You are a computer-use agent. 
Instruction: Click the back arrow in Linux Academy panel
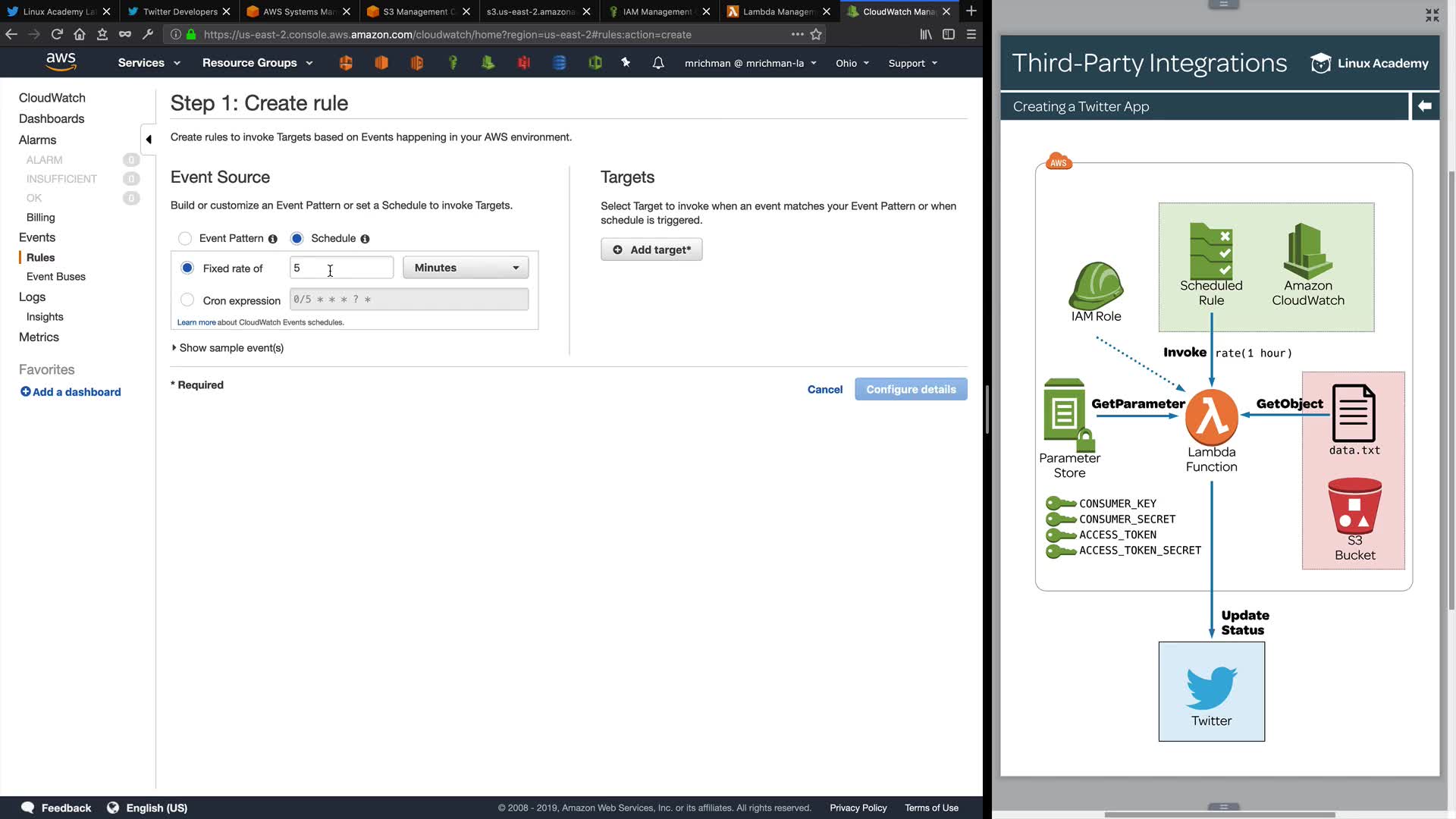click(x=1425, y=106)
